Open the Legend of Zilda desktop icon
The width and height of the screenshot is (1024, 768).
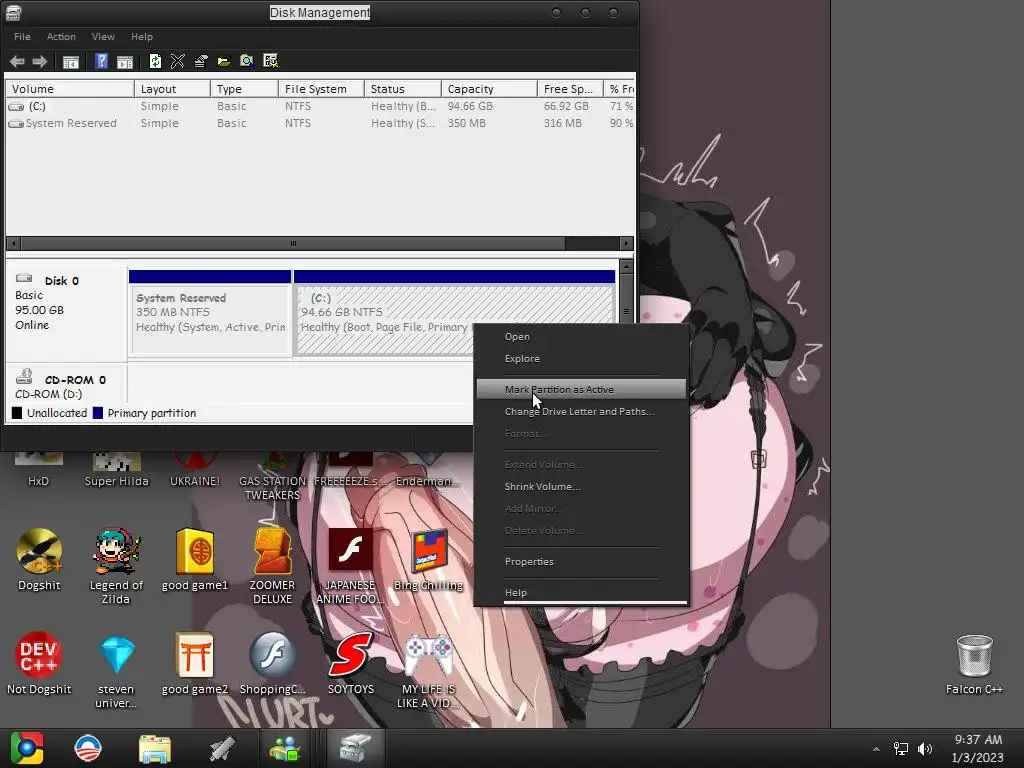[x=116, y=566]
